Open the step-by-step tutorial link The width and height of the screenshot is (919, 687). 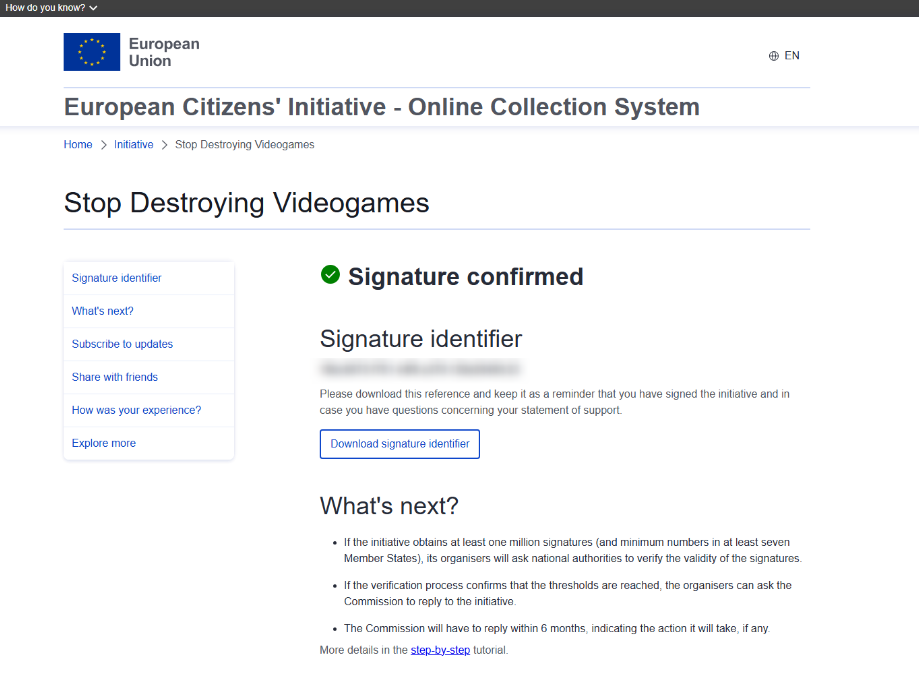tap(440, 650)
